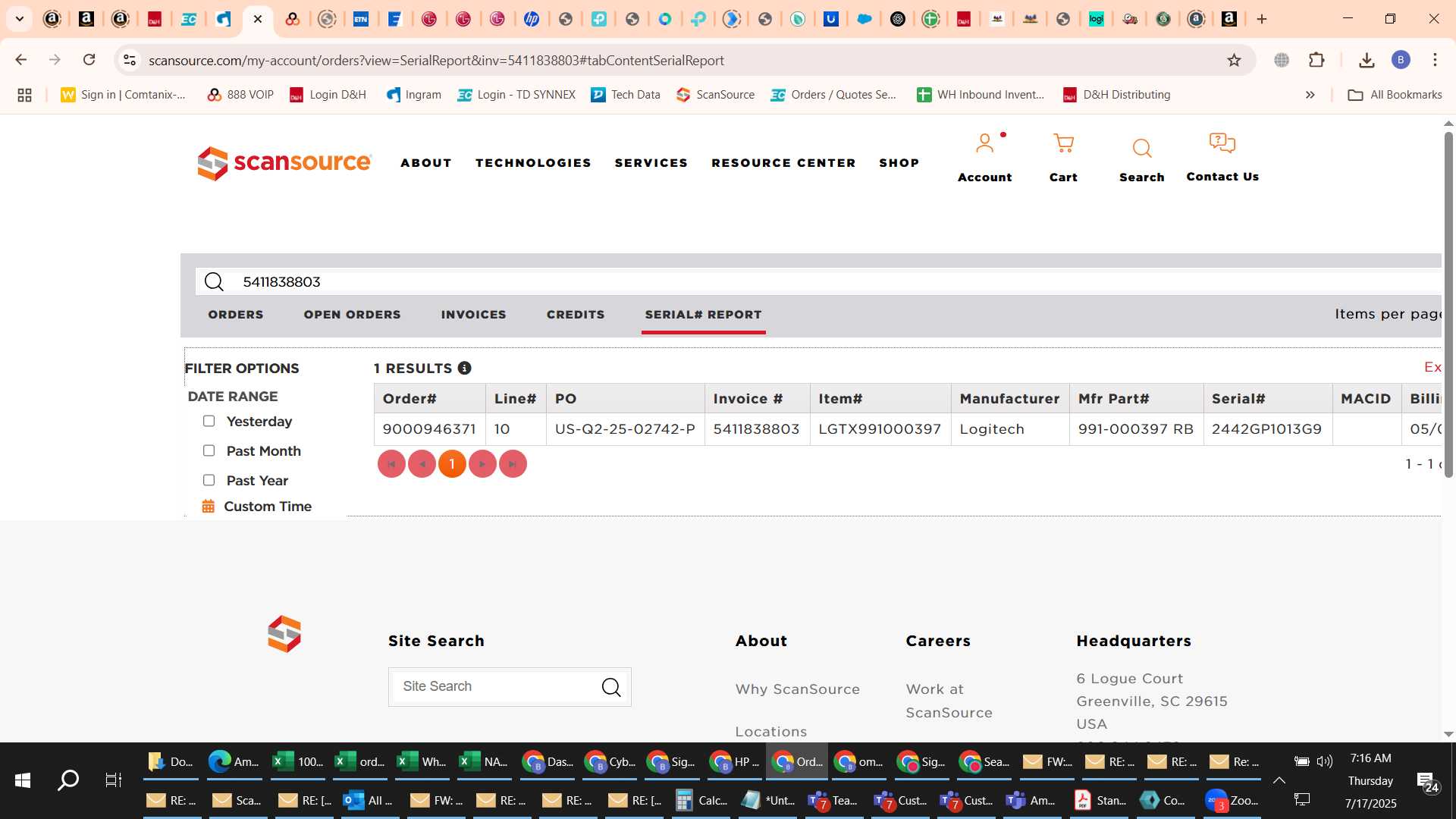This screenshot has width=1456, height=819.
Task: Click the footer Site Search magnifier icon
Action: point(611,687)
